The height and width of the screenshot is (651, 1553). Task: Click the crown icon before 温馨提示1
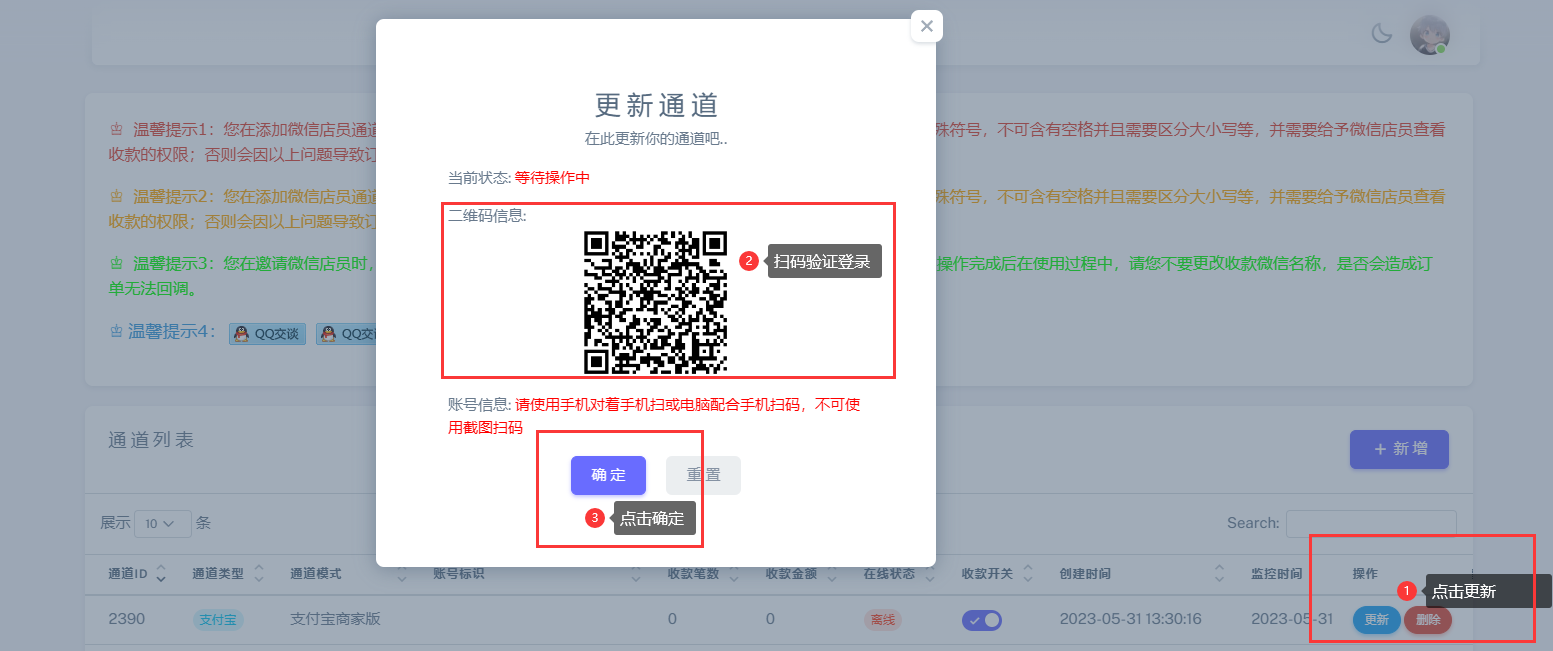point(116,130)
